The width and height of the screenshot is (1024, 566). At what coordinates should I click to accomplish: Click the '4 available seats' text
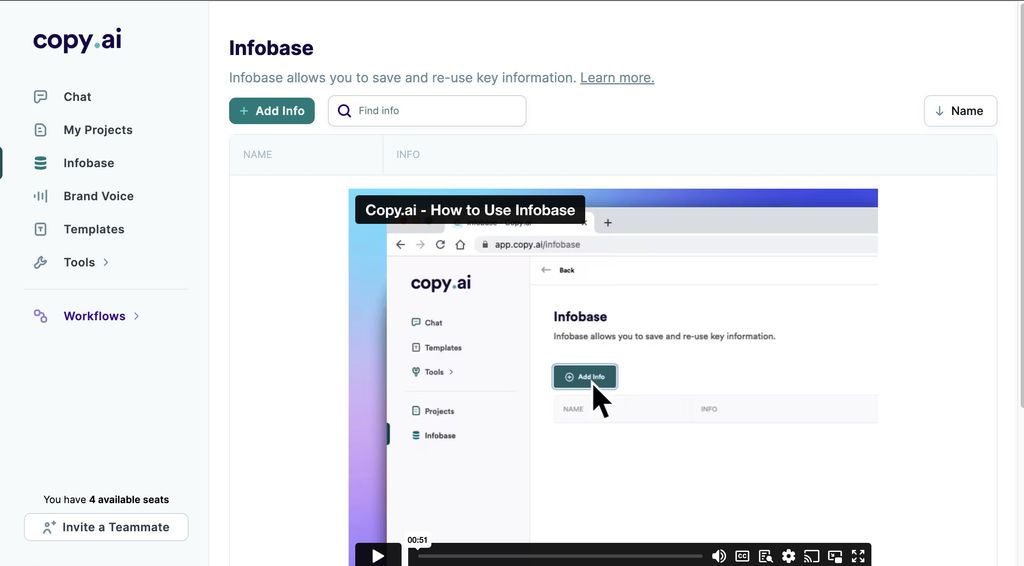(x=129, y=499)
